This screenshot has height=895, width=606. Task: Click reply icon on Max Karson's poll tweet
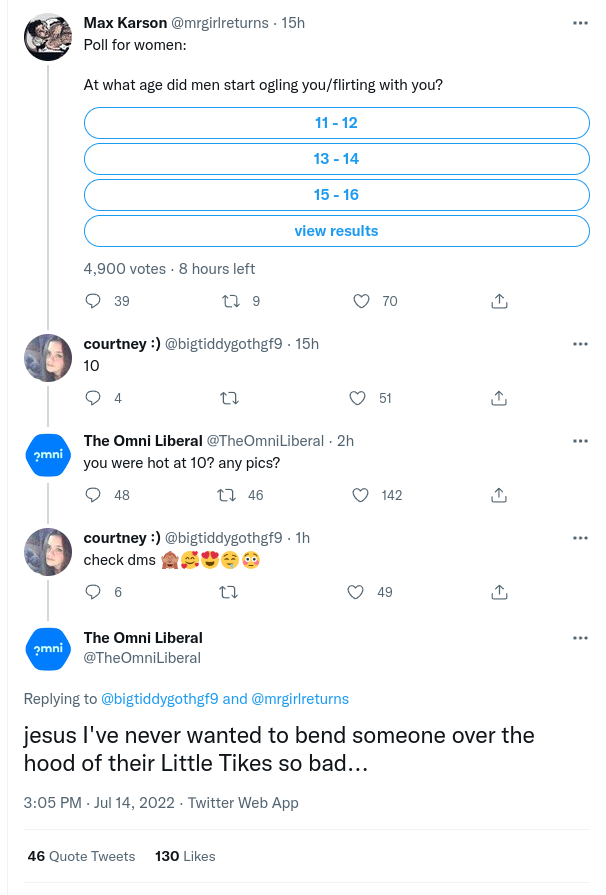[x=94, y=301]
